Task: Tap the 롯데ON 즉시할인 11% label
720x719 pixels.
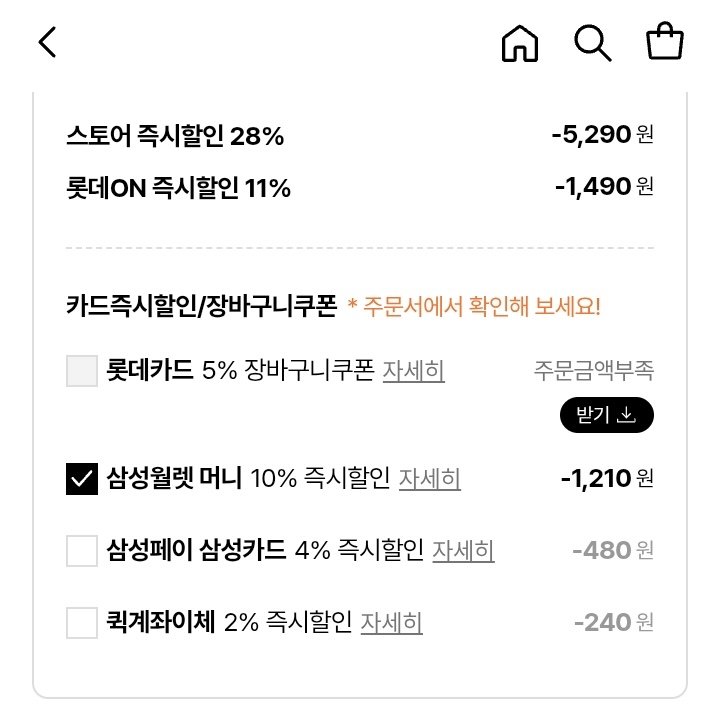Action: [x=178, y=187]
